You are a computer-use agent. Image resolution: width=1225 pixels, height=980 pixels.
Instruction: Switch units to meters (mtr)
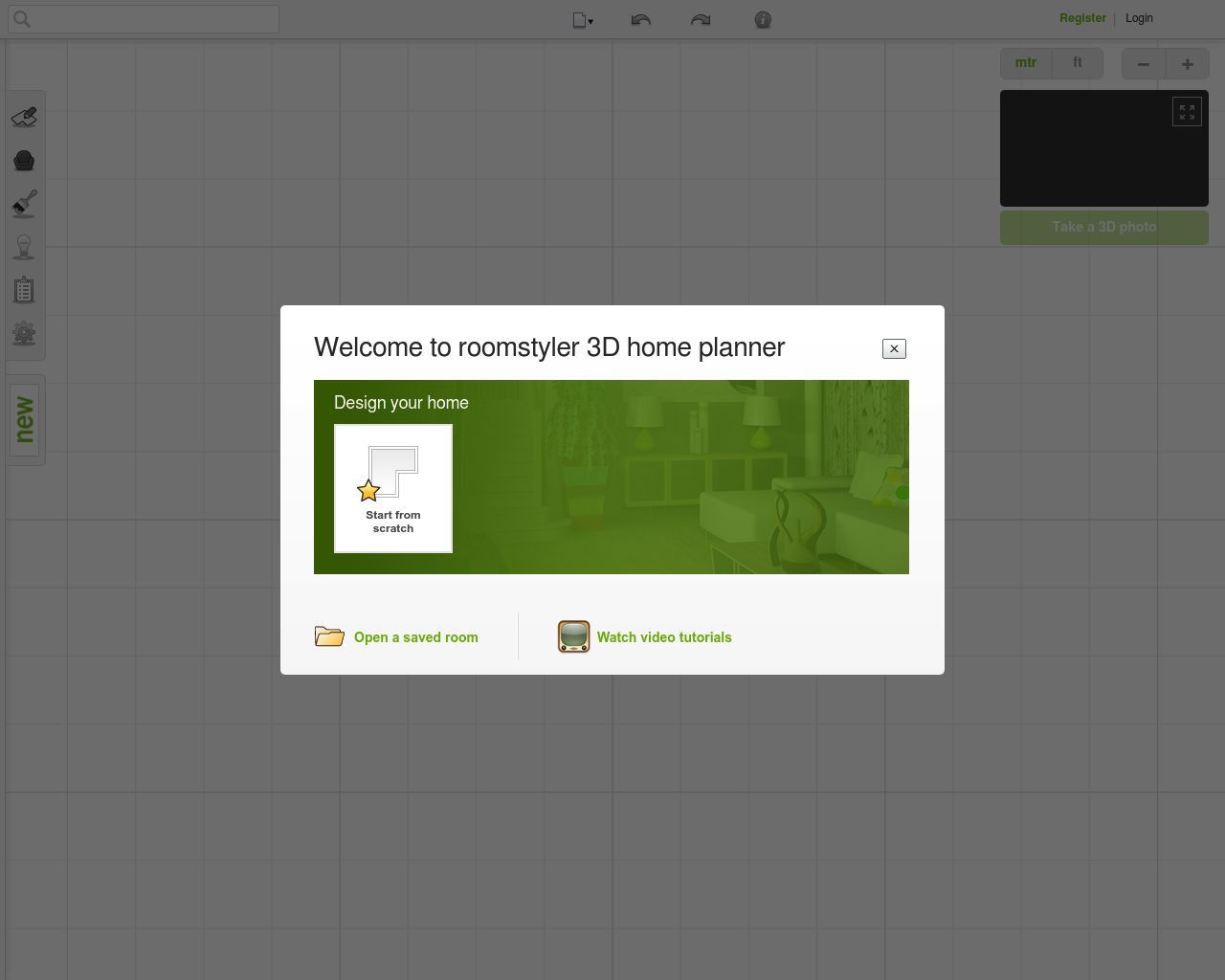click(x=1026, y=63)
